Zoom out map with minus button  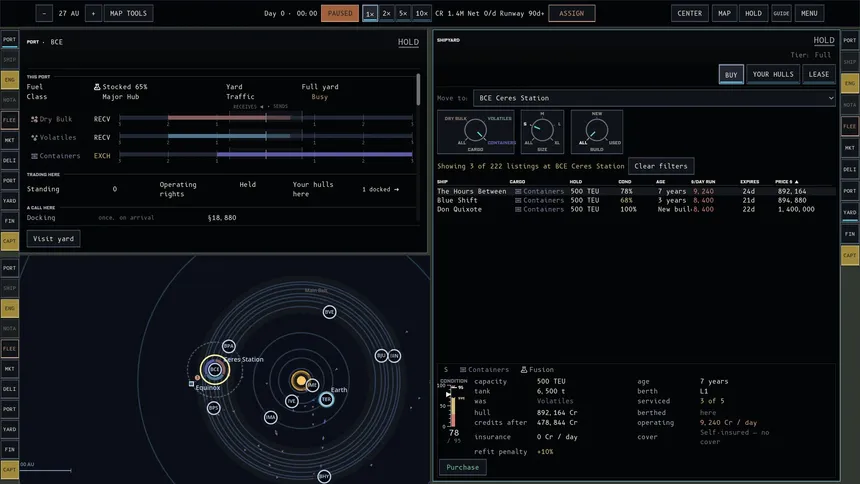coord(44,13)
